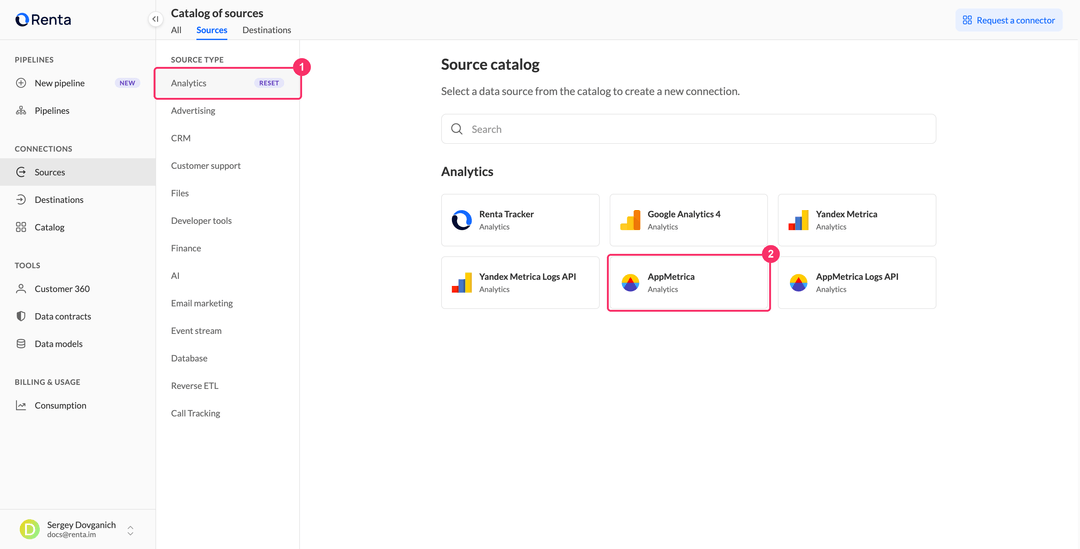Screen dimensions: 1080x549
Task: Click the Data models database icon
Action: (x=21, y=344)
